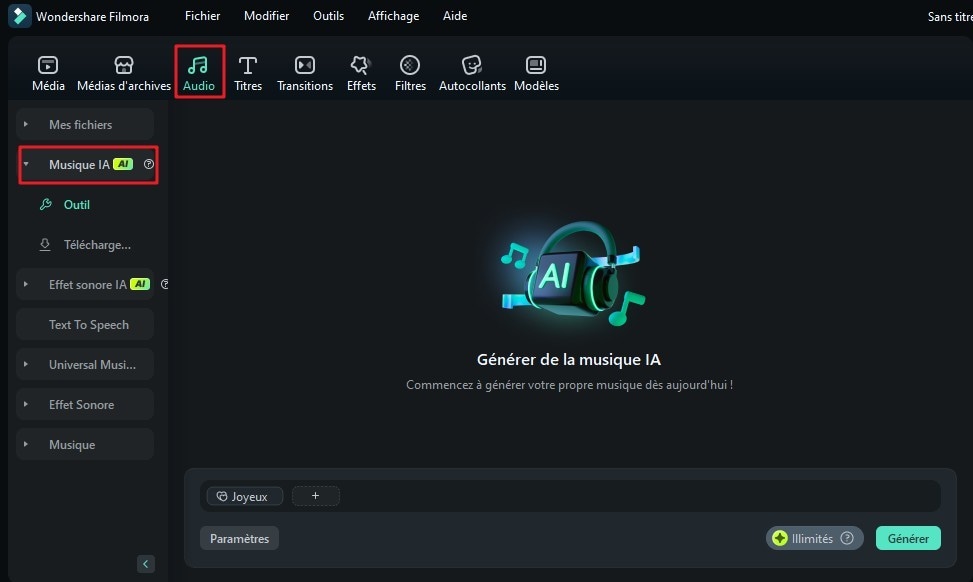Open the Média tab
973x582 pixels.
pos(48,73)
